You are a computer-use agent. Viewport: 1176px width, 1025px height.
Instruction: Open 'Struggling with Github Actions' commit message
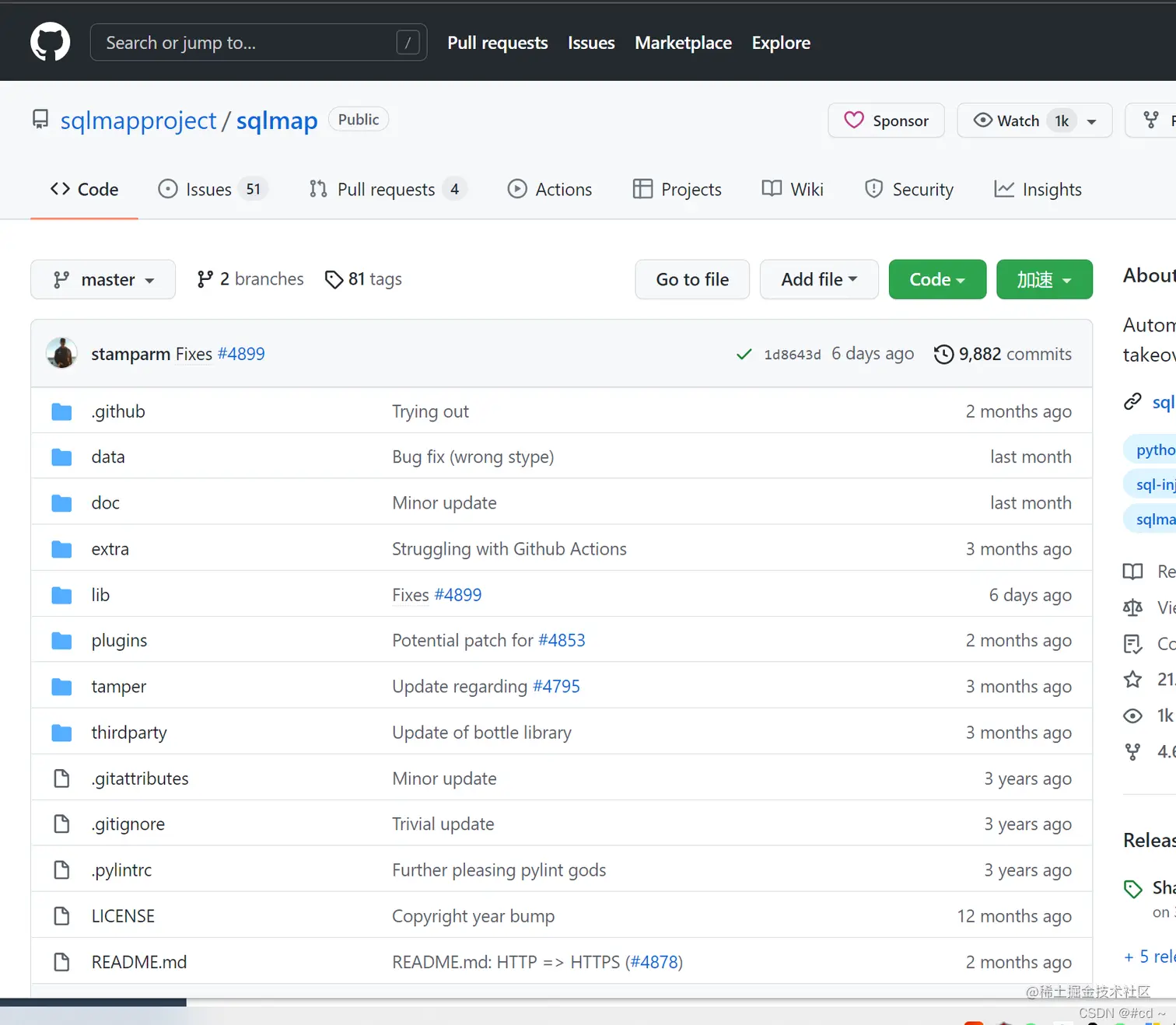click(x=509, y=549)
